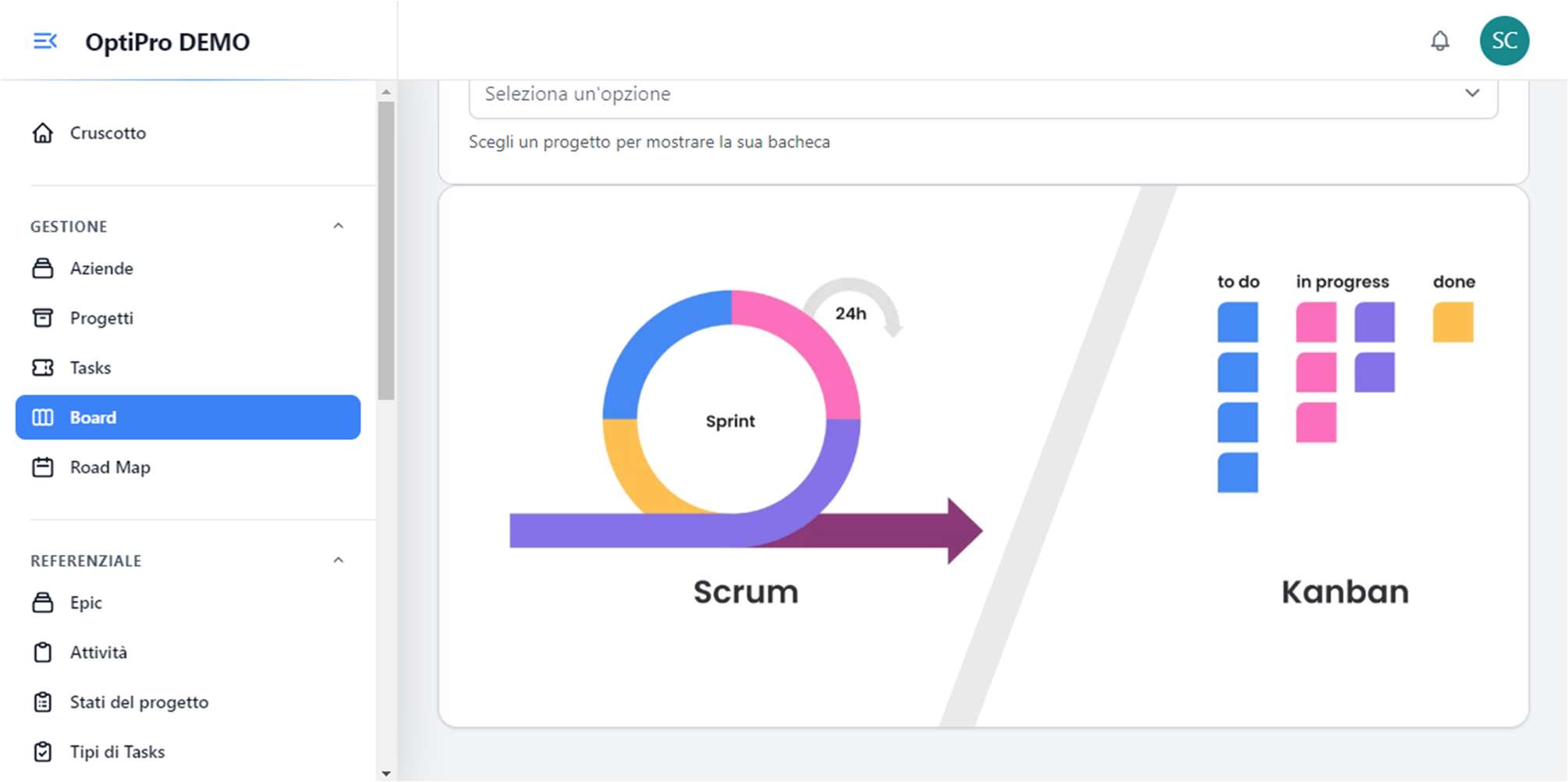Collapse the sidebar with the menu icon

45,41
